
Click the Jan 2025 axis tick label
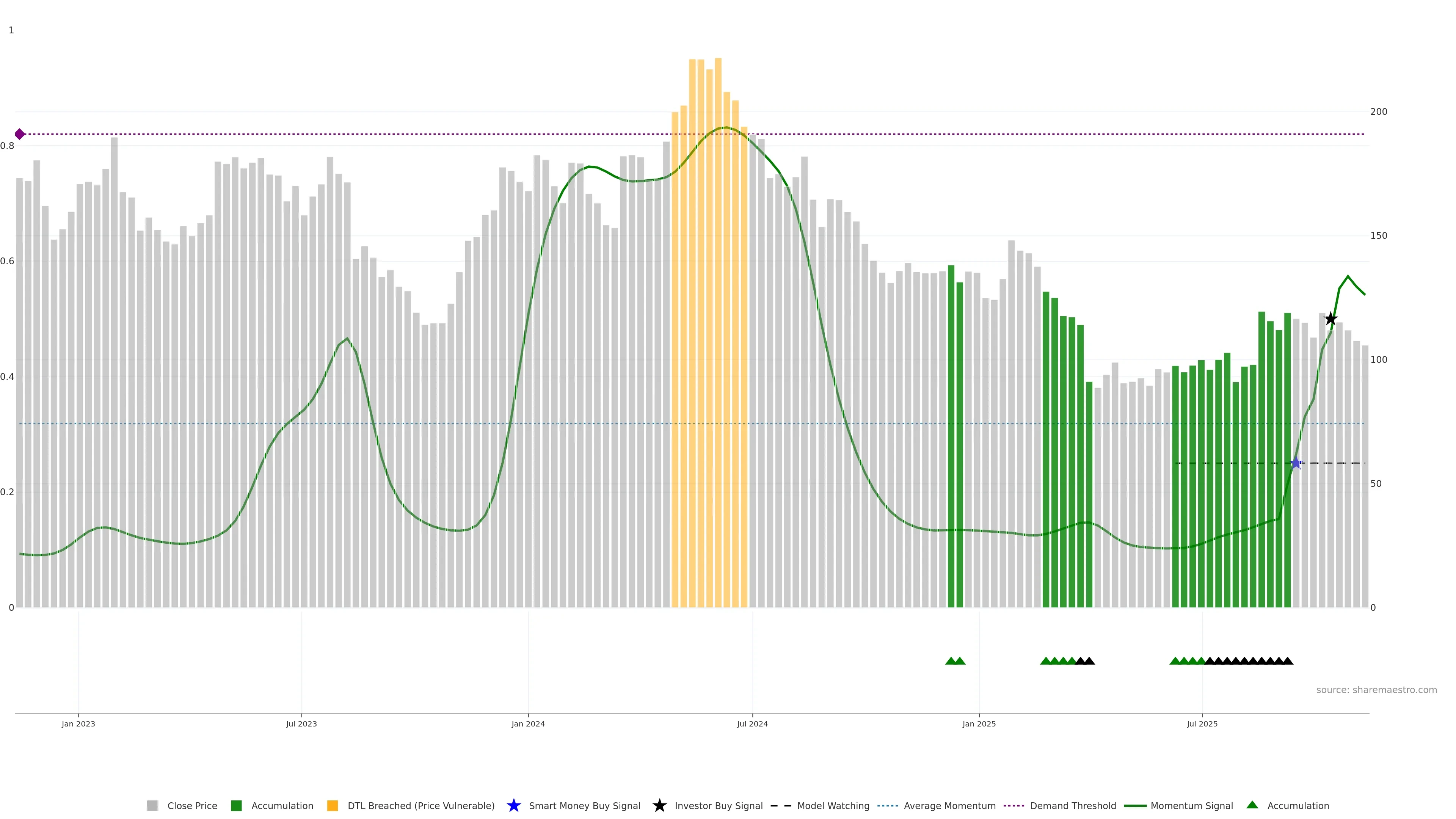[979, 723]
